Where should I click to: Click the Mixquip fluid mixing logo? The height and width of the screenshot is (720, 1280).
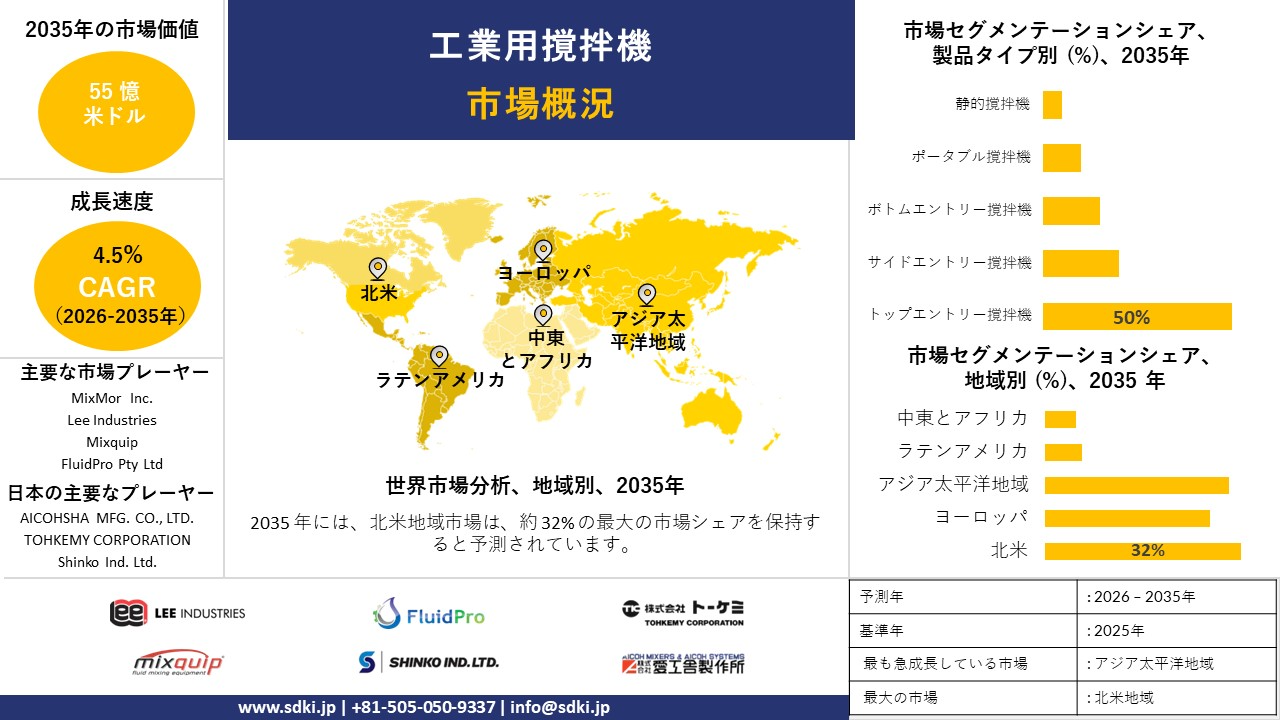coord(178,662)
